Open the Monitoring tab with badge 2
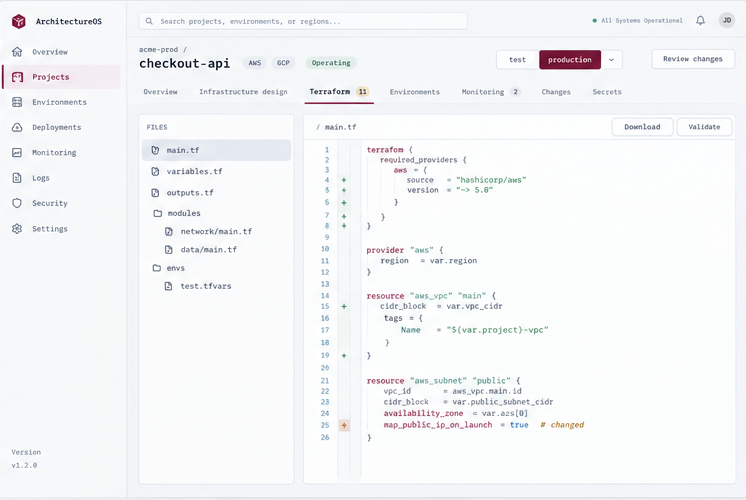The image size is (746, 500). coord(491,92)
